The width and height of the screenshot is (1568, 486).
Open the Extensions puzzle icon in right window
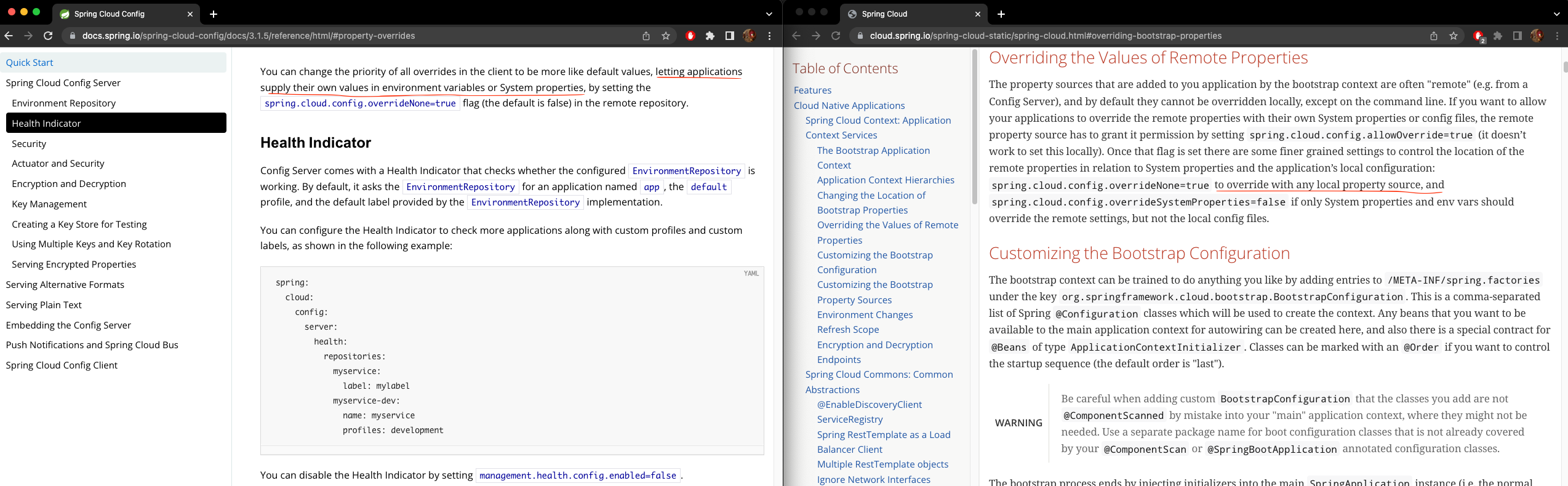point(1498,36)
